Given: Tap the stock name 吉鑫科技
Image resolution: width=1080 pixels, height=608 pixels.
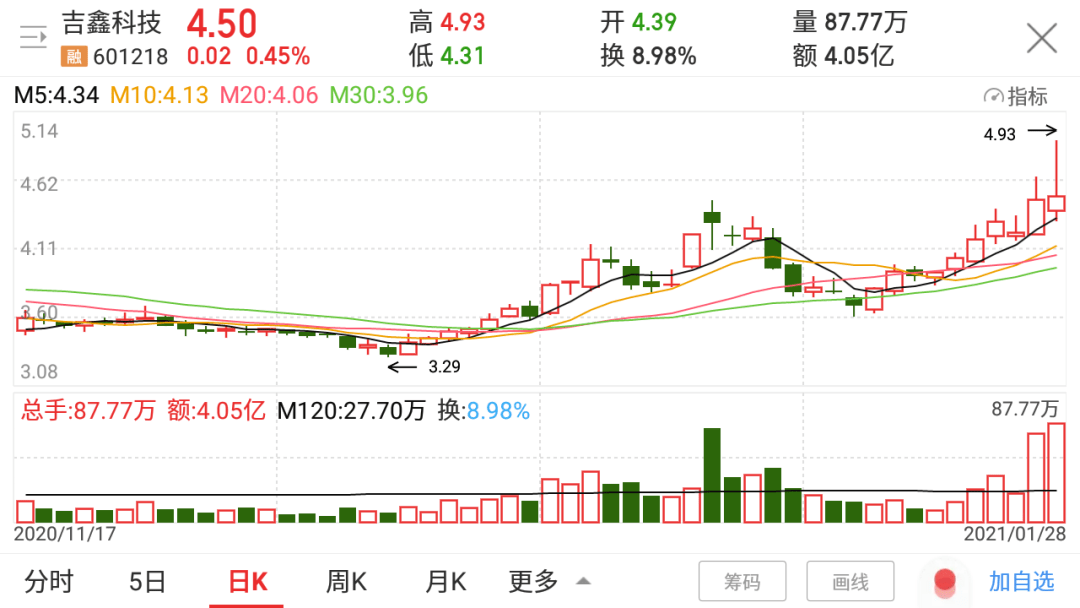Looking at the screenshot, I should [112, 23].
